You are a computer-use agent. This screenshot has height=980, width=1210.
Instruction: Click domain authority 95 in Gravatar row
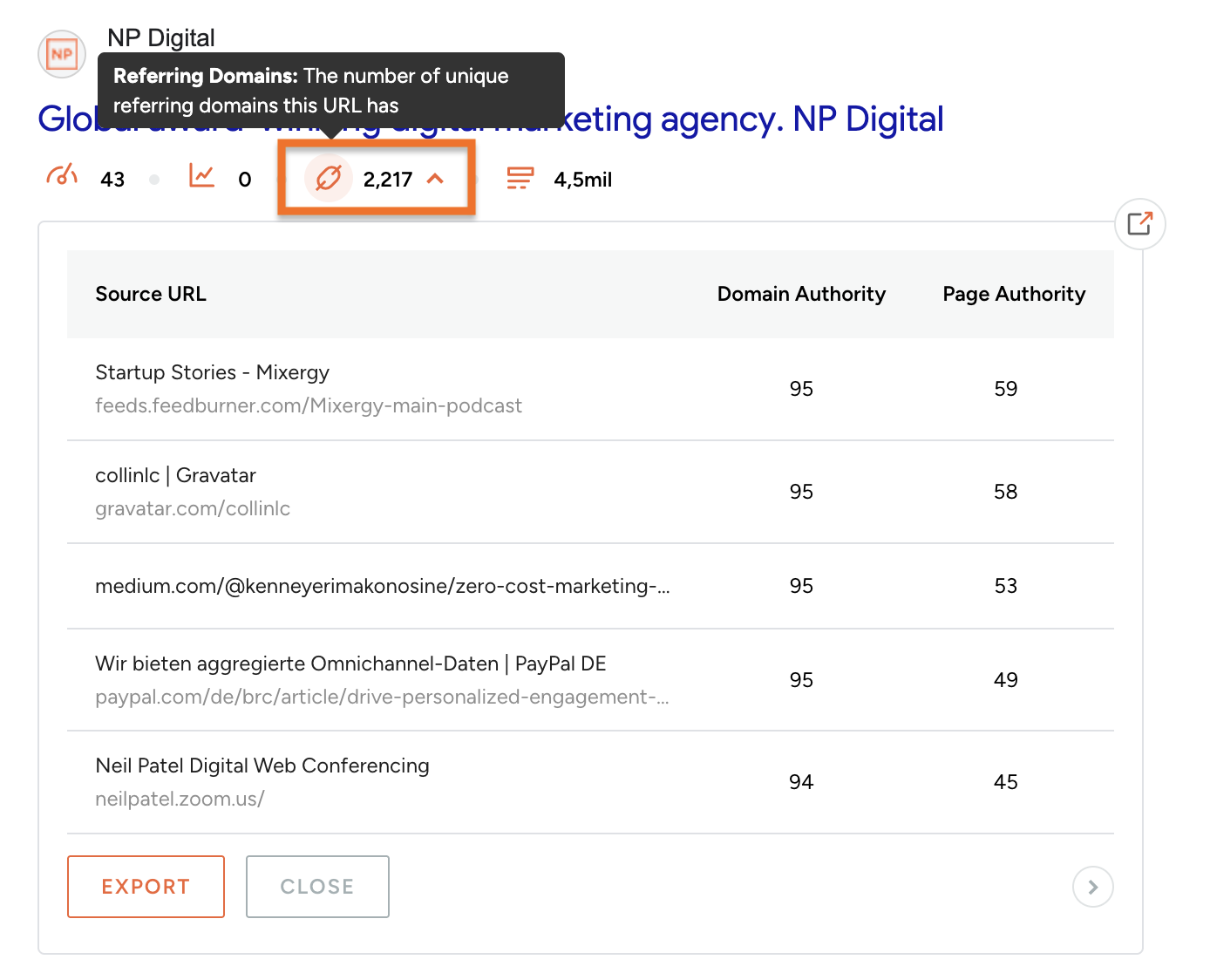tap(801, 492)
